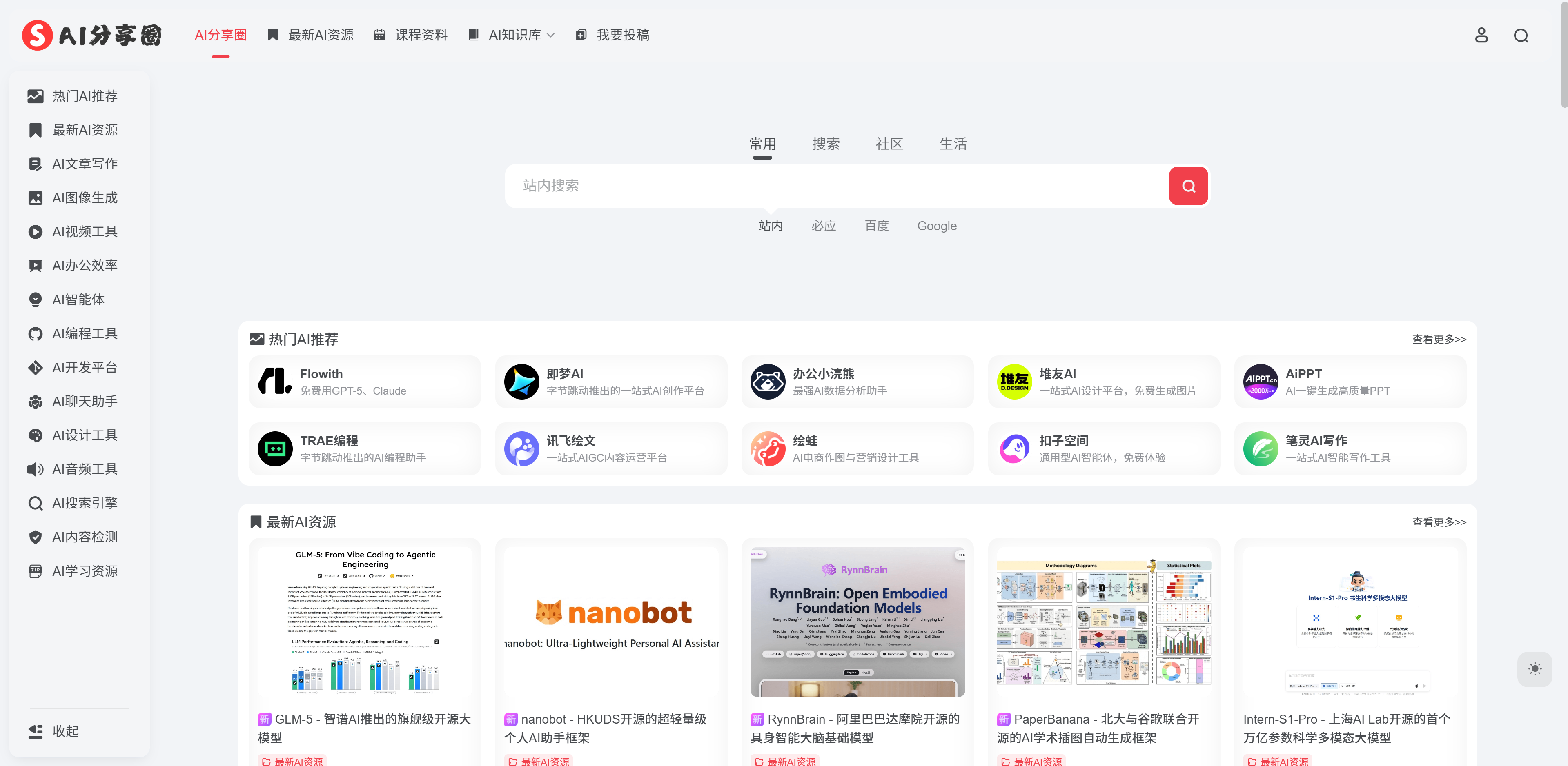Open the header search magnifier icon
The height and width of the screenshot is (766, 1568).
click(x=1521, y=35)
